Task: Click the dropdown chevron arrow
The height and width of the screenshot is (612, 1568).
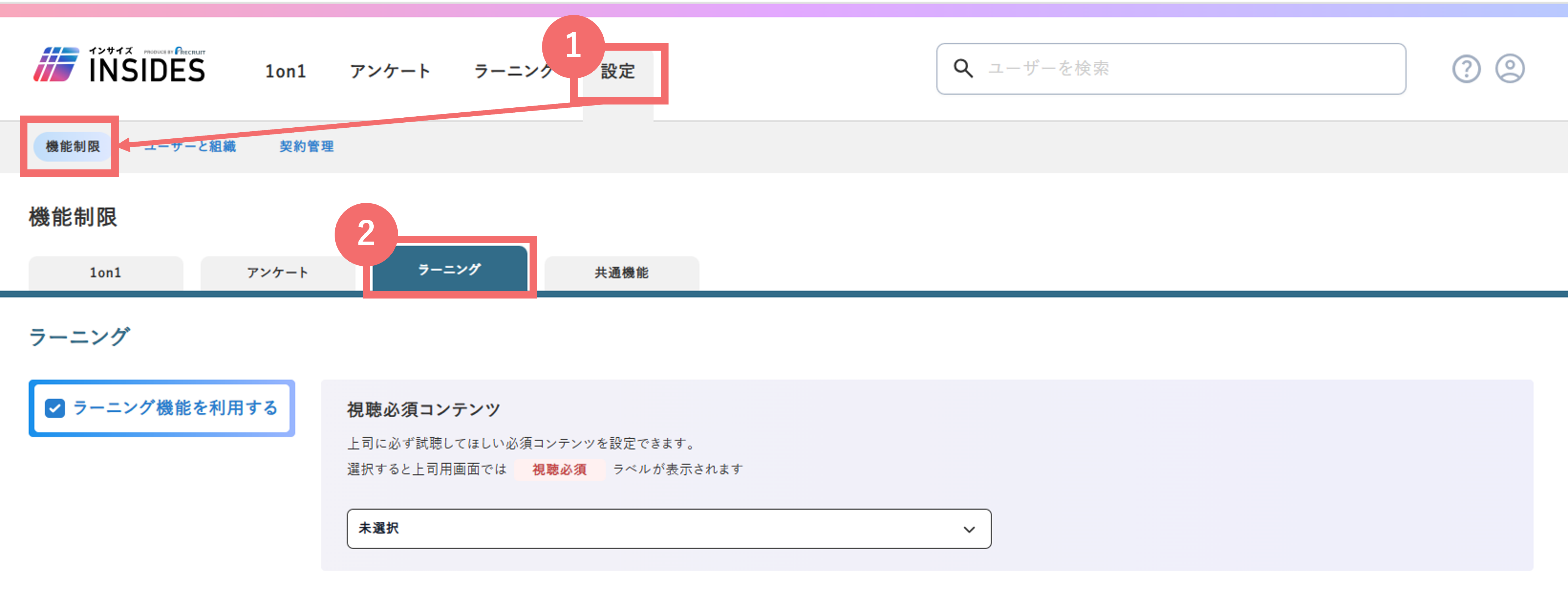Action: point(969,529)
